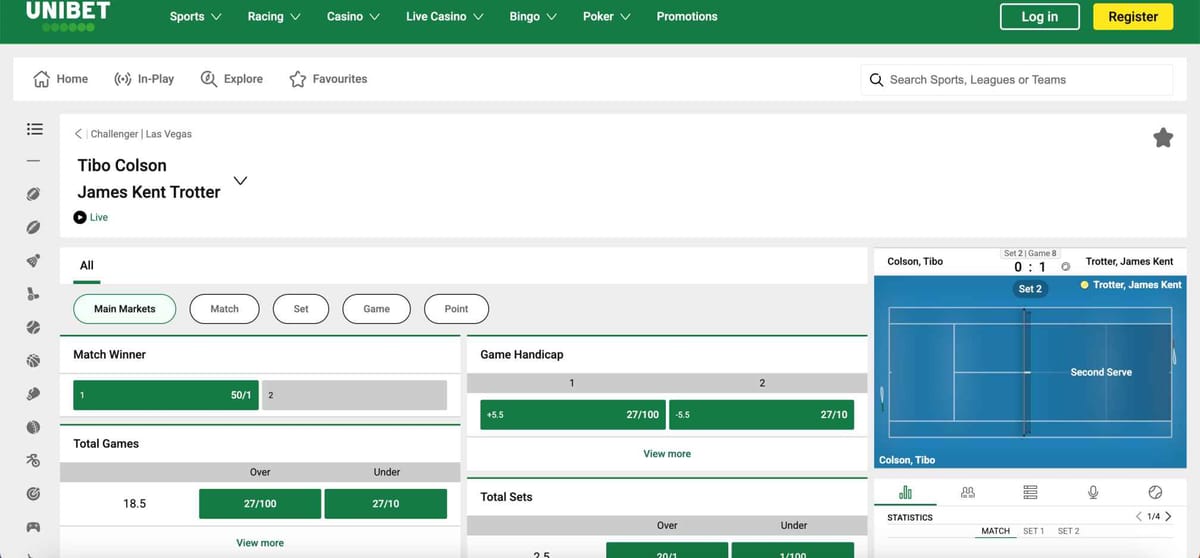
Task: Open the standings table tab icon
Action: pyautogui.click(x=1030, y=492)
